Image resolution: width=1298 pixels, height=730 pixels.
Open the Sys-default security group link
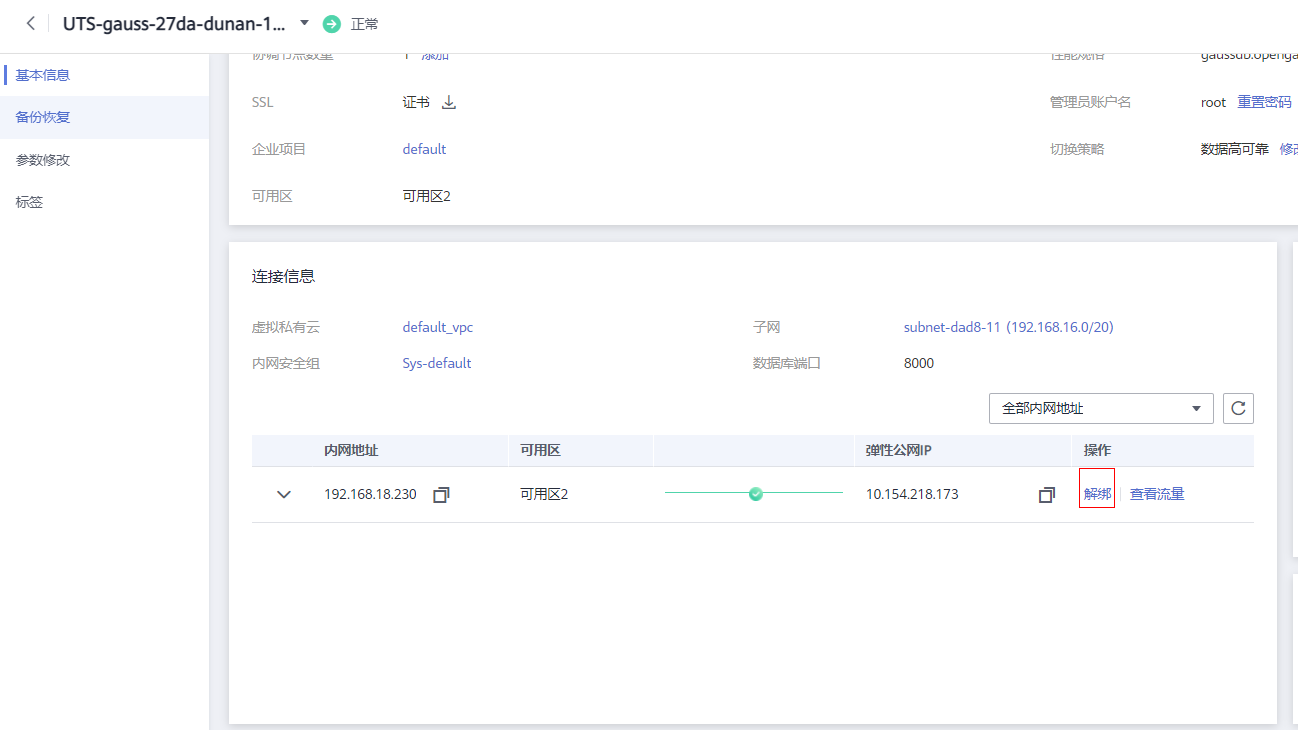click(x=437, y=363)
